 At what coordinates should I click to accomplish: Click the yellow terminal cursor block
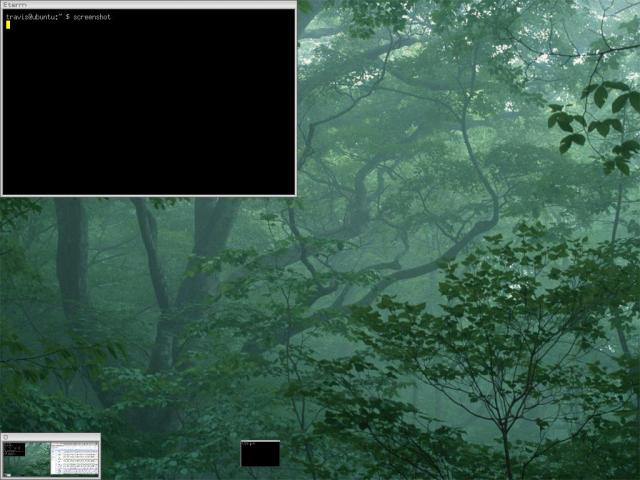pyautogui.click(x=8, y=25)
